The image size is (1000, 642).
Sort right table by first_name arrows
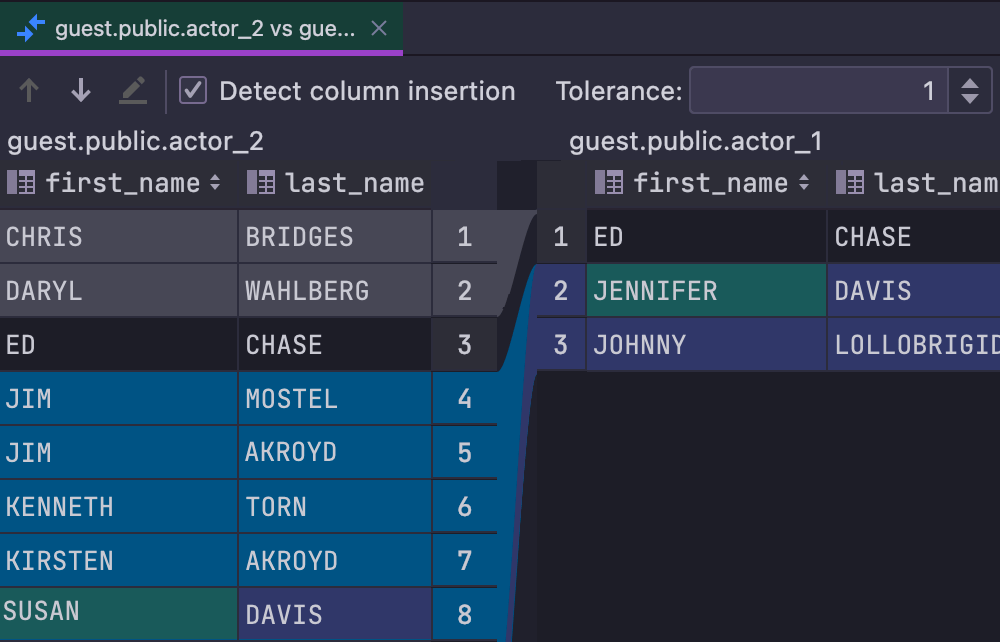click(x=803, y=183)
